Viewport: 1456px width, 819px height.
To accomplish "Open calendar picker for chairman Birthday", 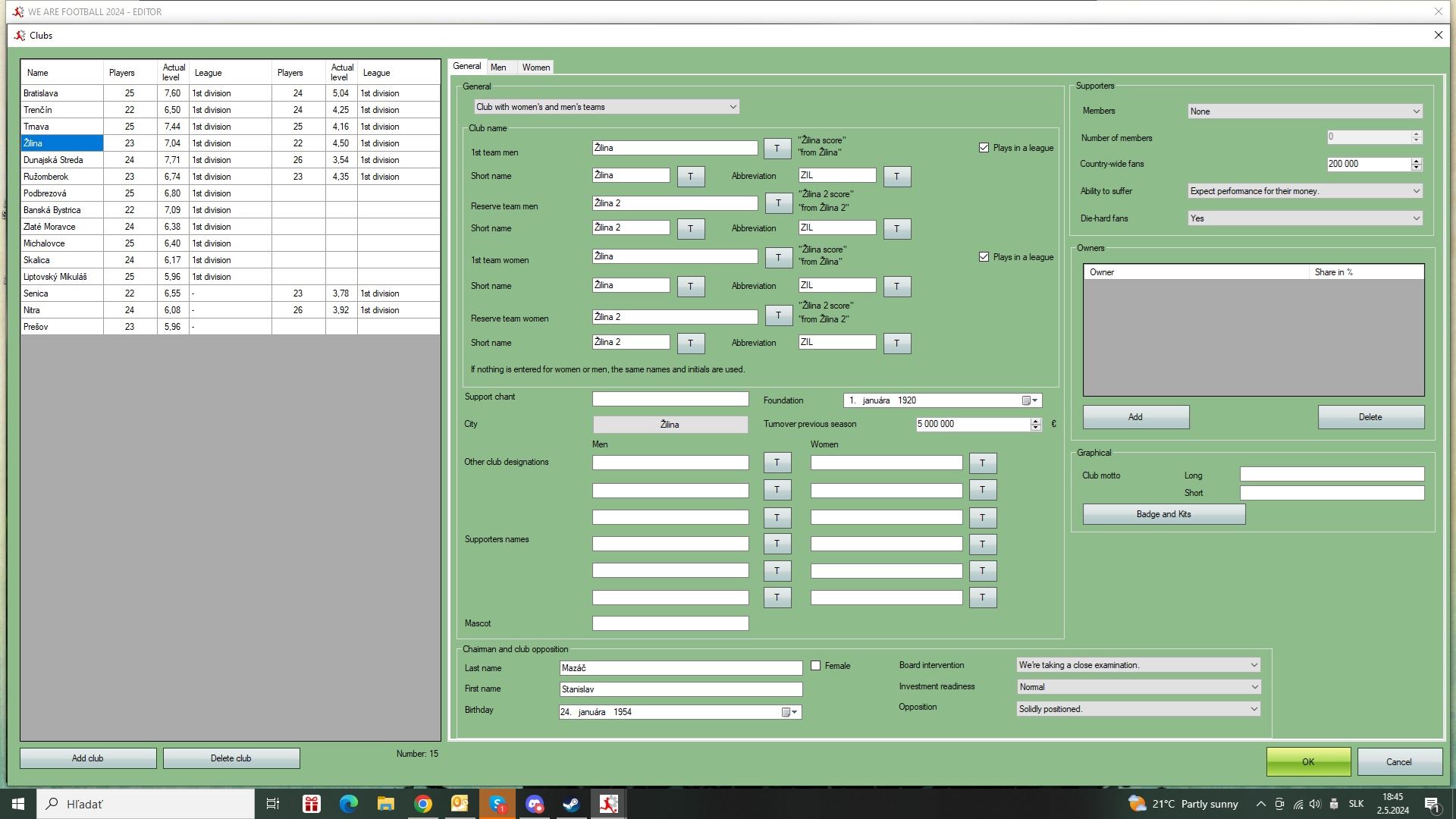I will (787, 712).
